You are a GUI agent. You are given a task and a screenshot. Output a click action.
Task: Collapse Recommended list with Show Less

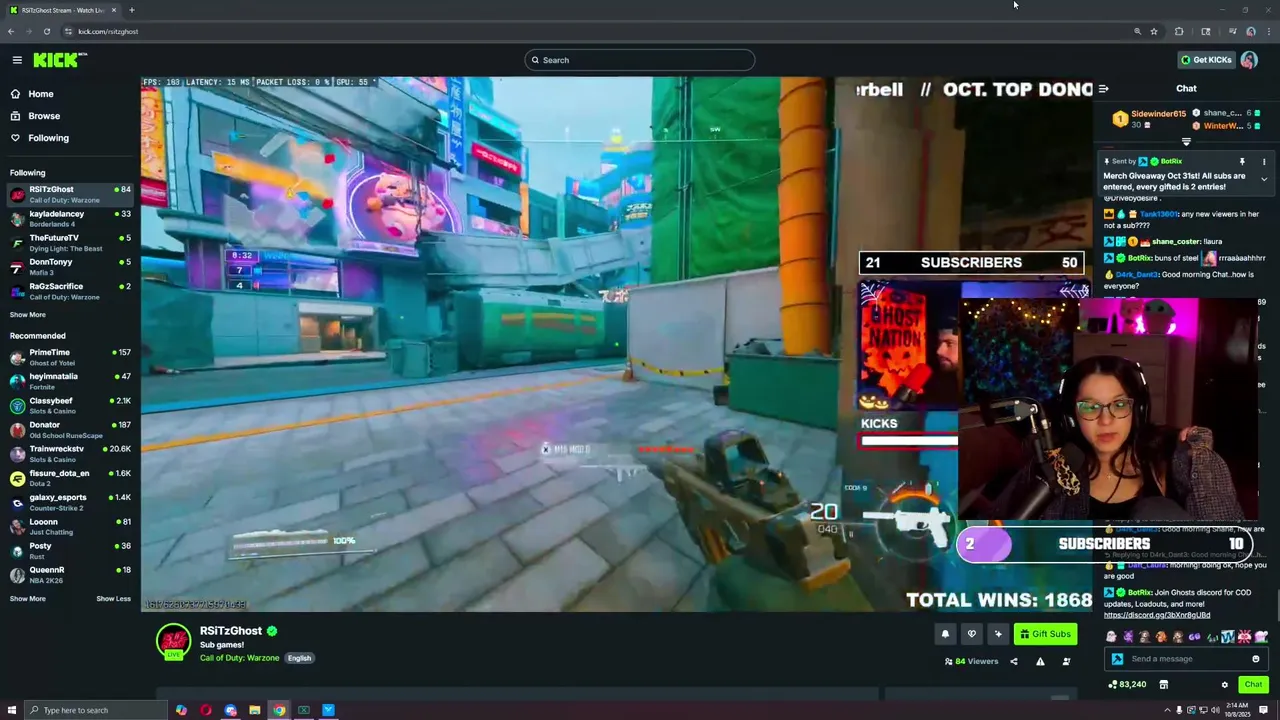pos(113,599)
